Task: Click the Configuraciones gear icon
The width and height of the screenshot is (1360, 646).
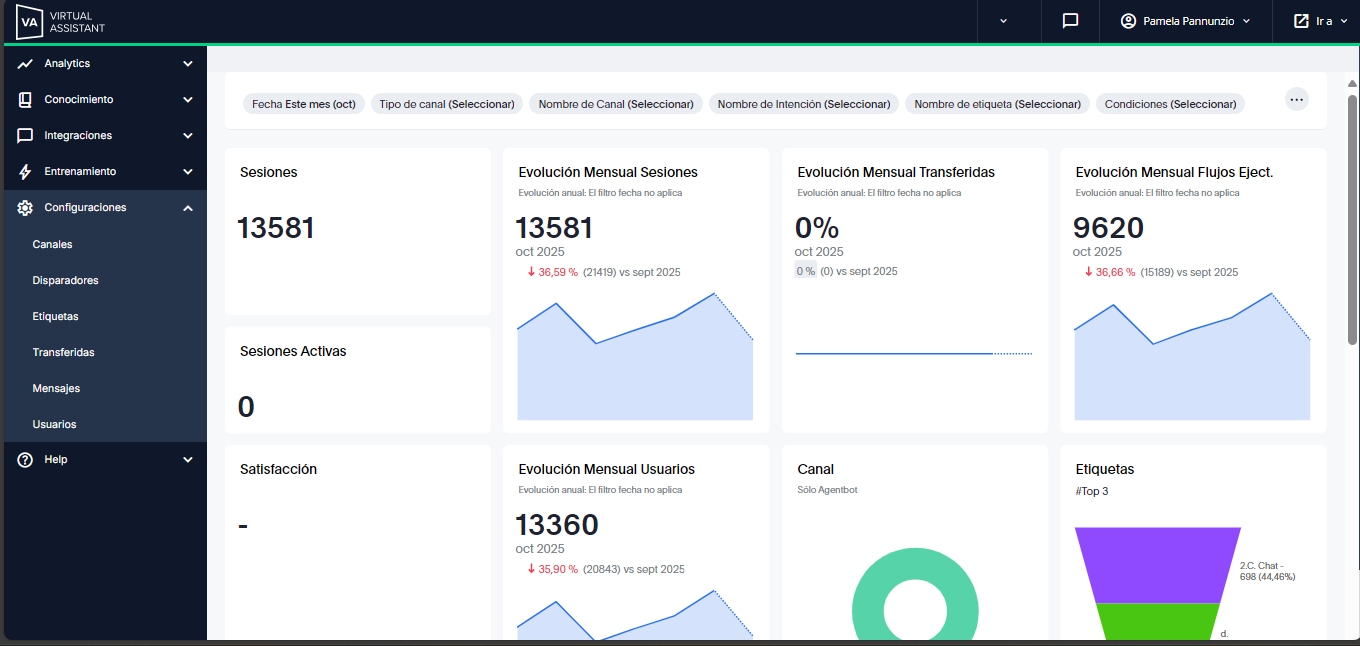Action: tap(25, 208)
